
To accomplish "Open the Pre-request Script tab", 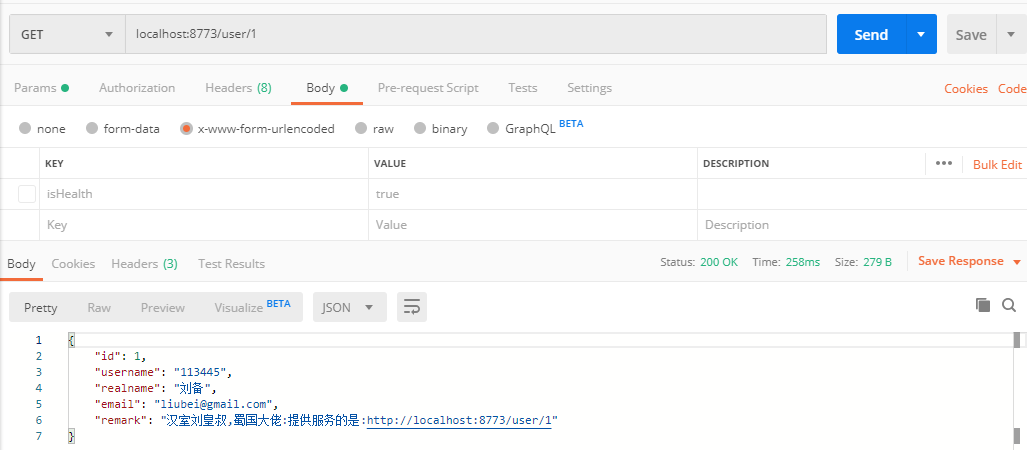I will (x=427, y=88).
